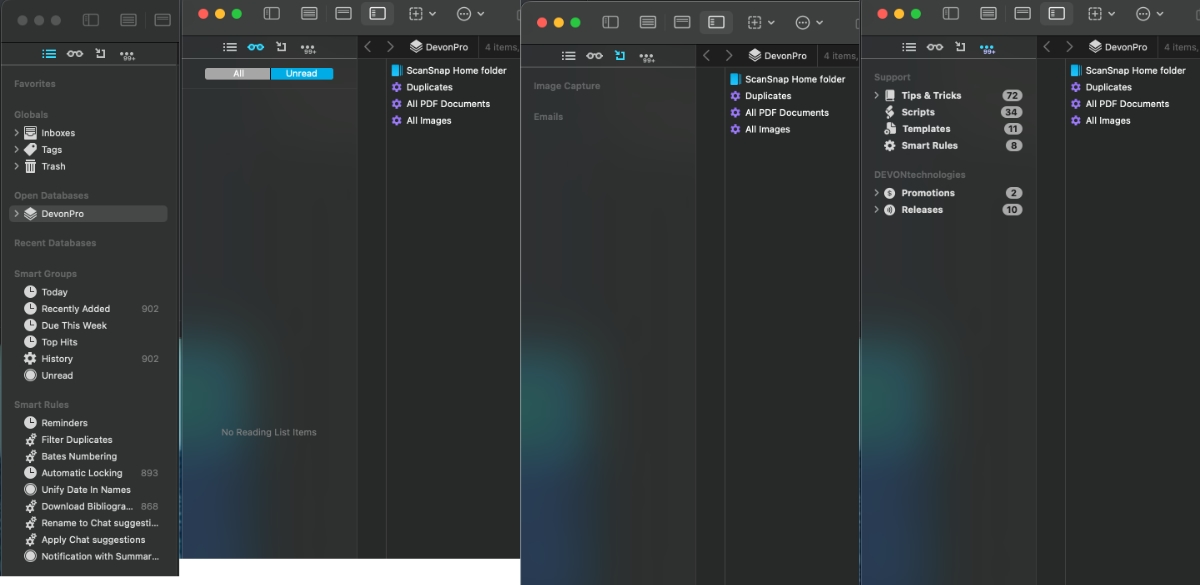This screenshot has height=585, width=1200.
Task: Expand the Inboxes disclosure chevron
Action: (x=17, y=133)
